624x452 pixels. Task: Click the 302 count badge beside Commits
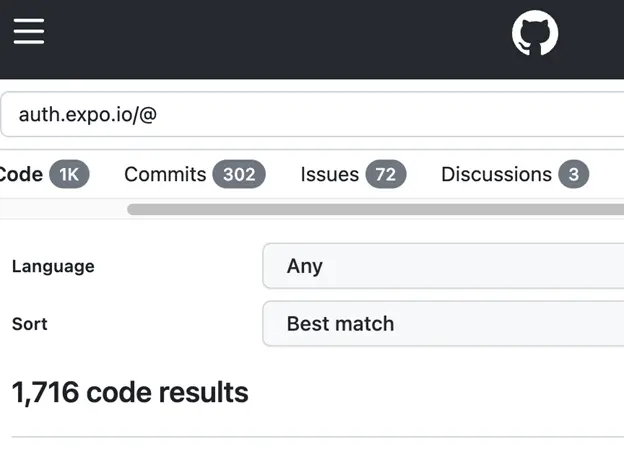coord(239,175)
